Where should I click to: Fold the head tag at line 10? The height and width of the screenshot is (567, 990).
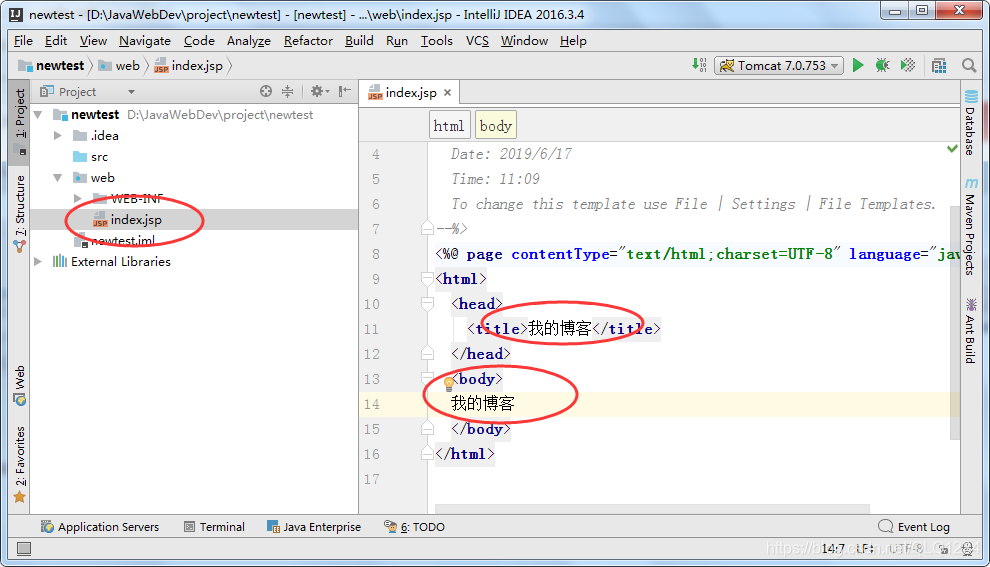click(427, 304)
